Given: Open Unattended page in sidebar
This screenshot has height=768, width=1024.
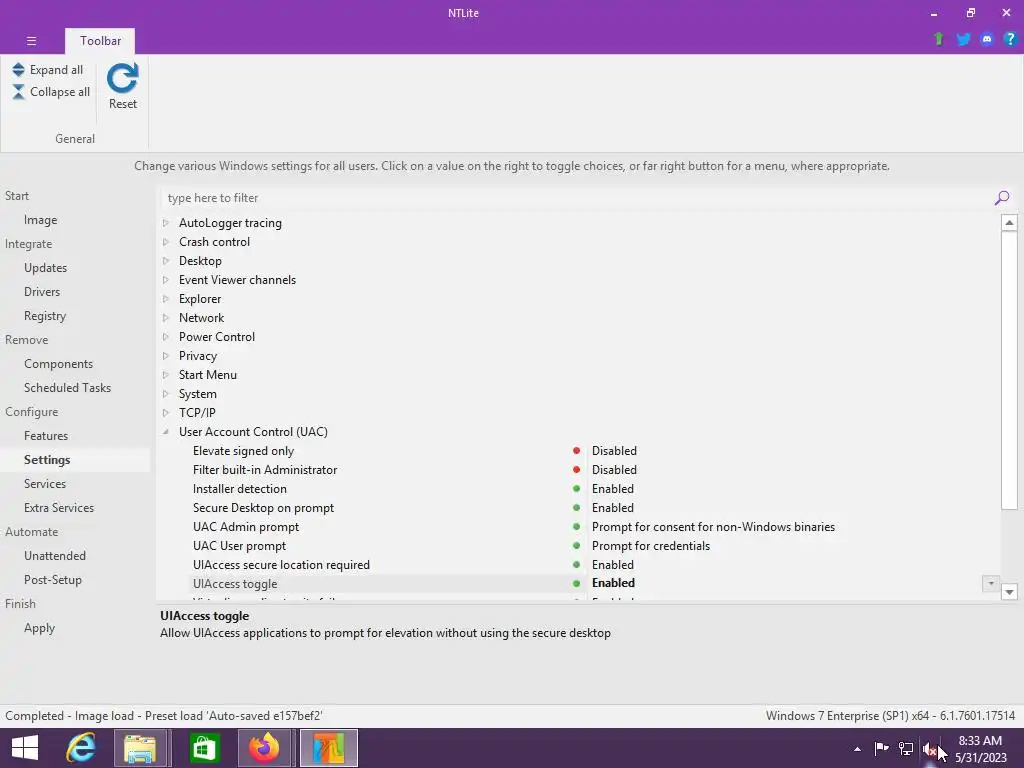Looking at the screenshot, I should [55, 556].
